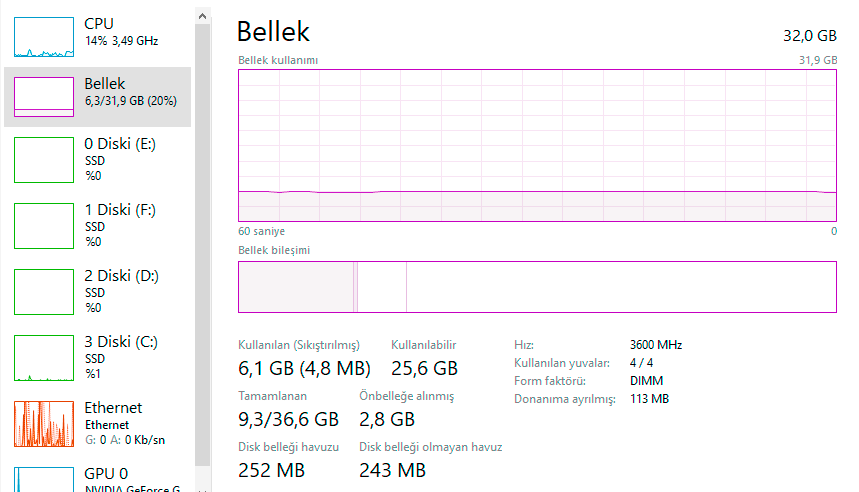Click the sidebar scrollbar up arrow
The image size is (859, 492).
(203, 16)
